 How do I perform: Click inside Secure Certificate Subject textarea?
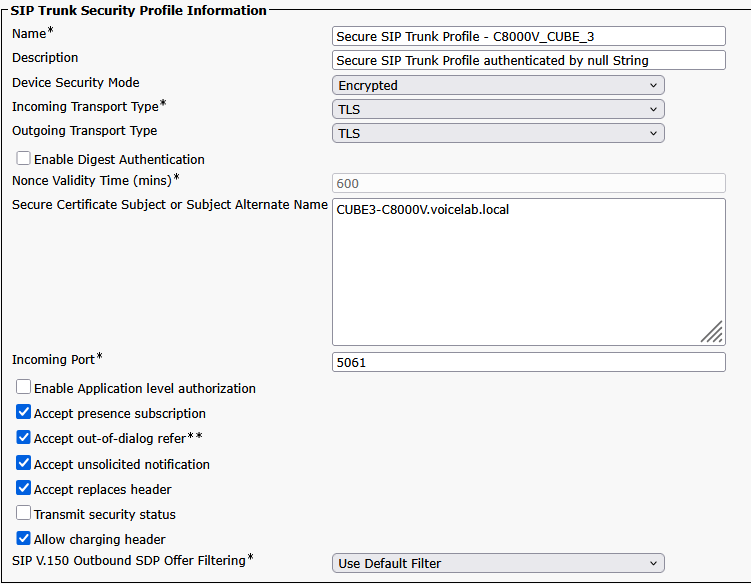click(528, 272)
